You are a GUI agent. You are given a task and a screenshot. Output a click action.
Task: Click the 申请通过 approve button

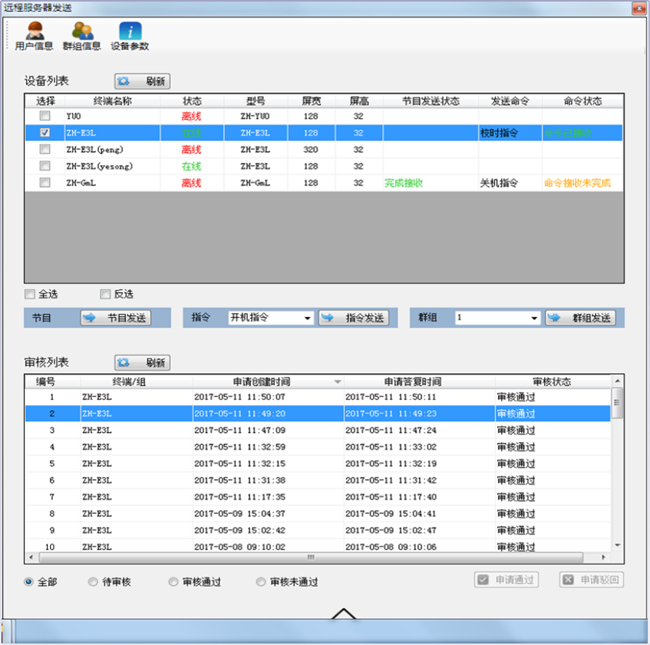(507, 580)
